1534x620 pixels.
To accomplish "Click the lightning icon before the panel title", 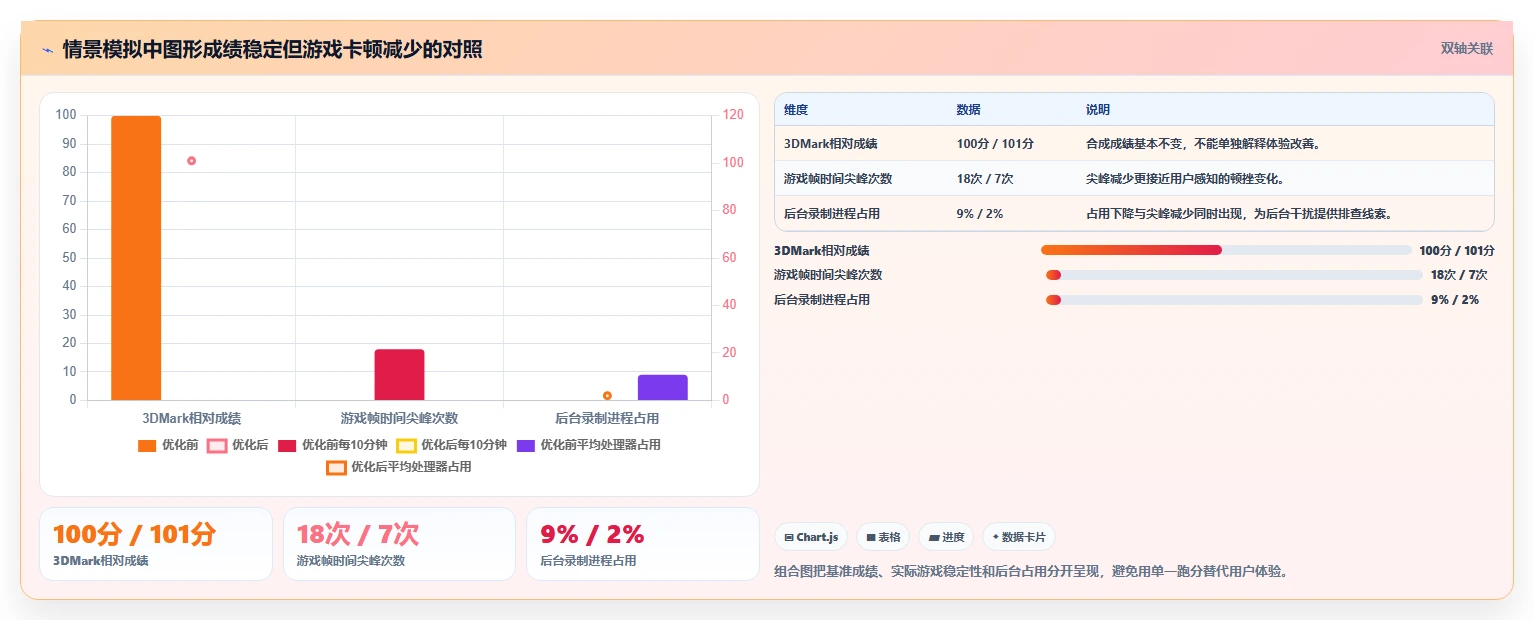I will [x=48, y=50].
